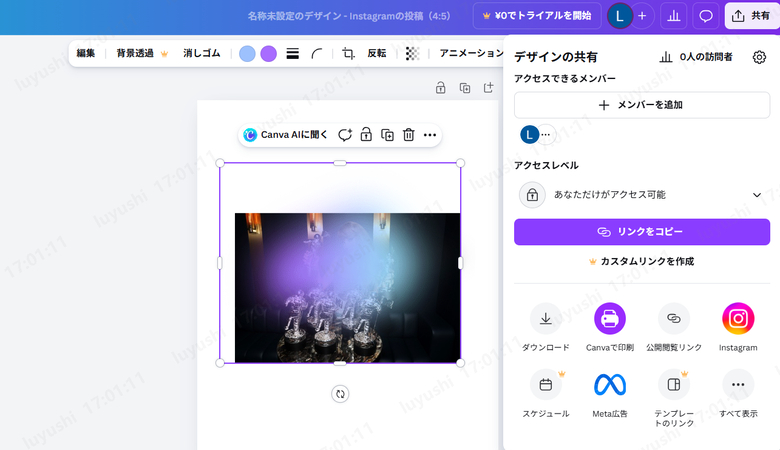Open アニメーション option
This screenshot has width=780, height=450.
pyautogui.click(x=471, y=53)
